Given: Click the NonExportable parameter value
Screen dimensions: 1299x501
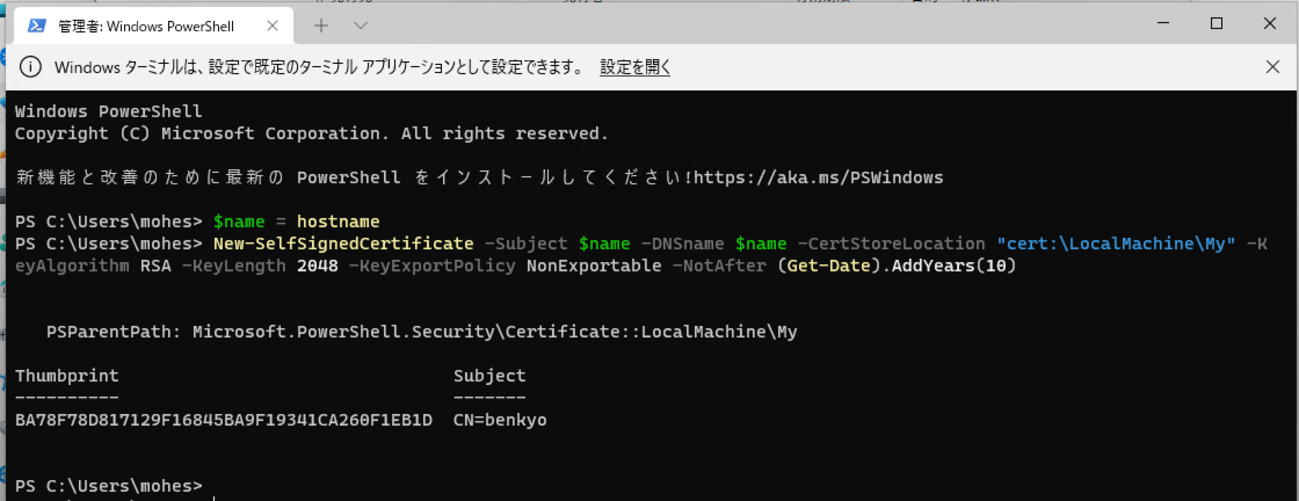Looking at the screenshot, I should (594, 265).
